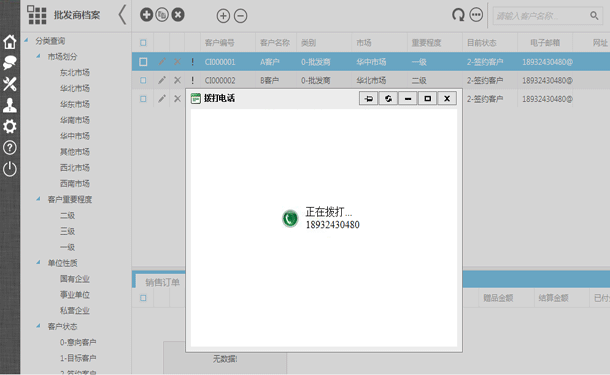Viewport: 610px width, 375px height.
Task: Click the 拨打电话 dialog title icon
Action: tap(196, 98)
